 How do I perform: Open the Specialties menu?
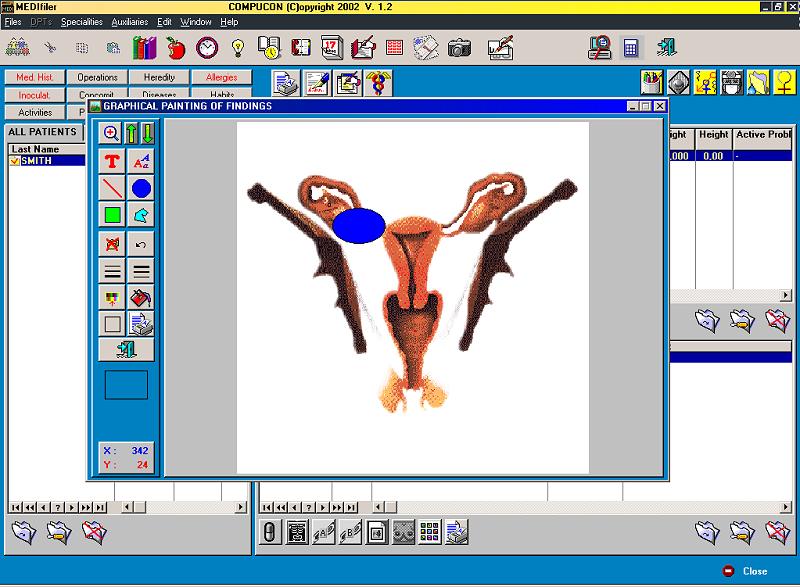pyautogui.click(x=82, y=22)
